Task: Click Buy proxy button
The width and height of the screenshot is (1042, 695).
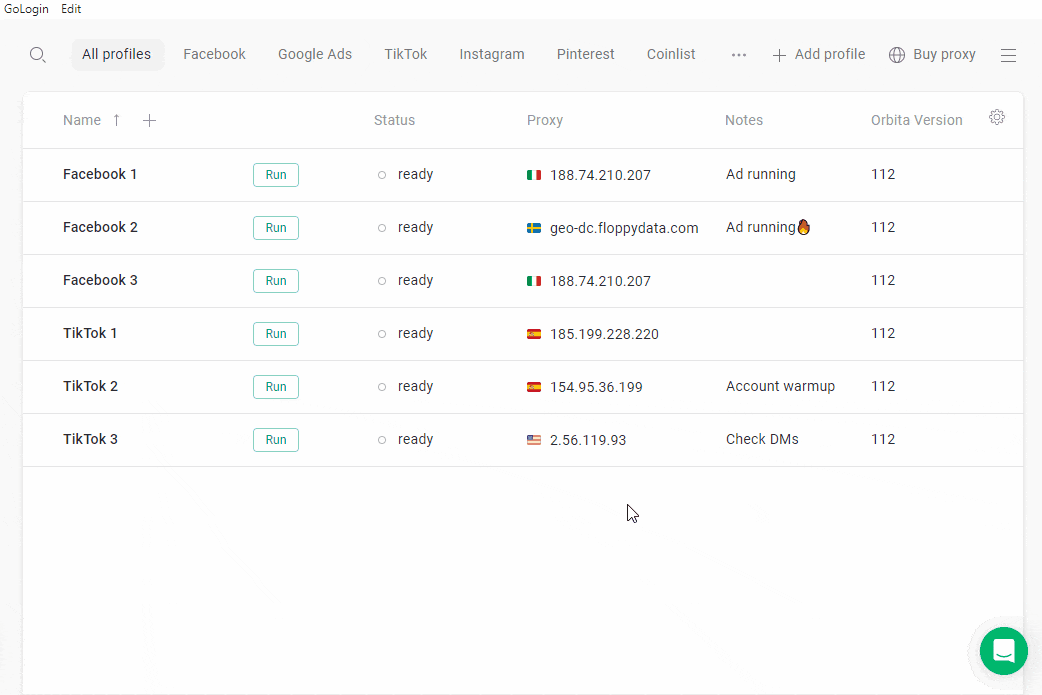Action: (x=932, y=54)
